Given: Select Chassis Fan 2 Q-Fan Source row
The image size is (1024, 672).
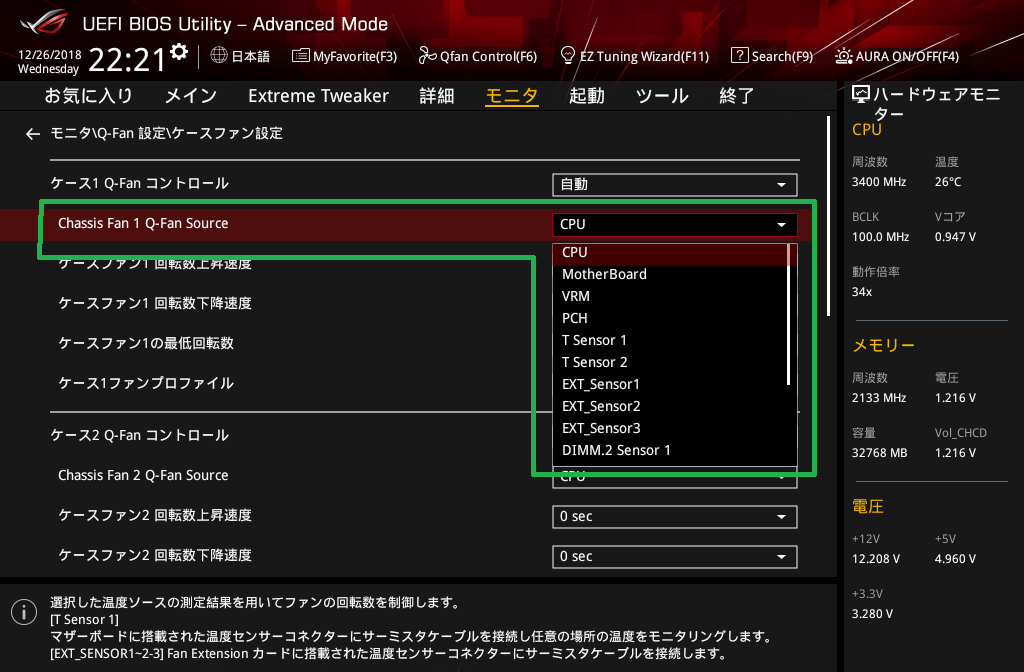Looking at the screenshot, I should 143,475.
